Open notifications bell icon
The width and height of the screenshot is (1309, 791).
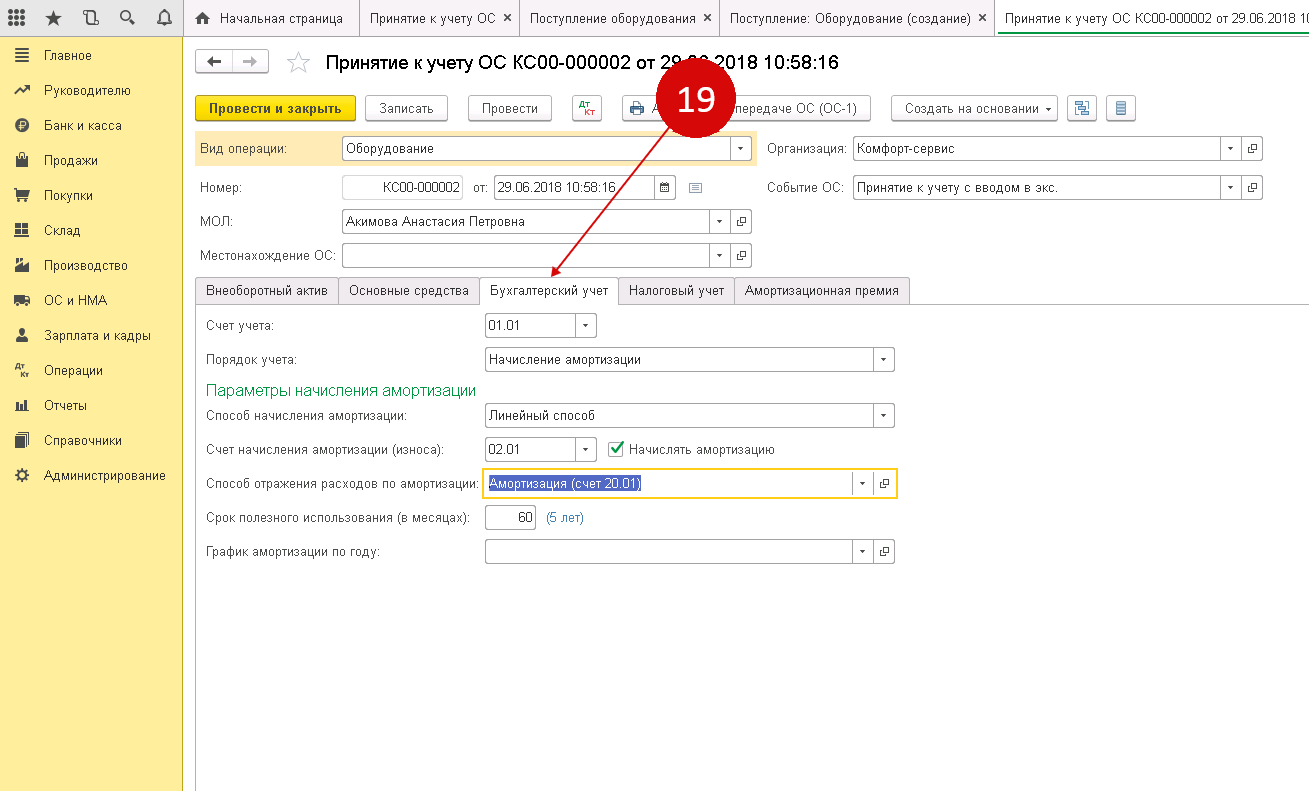click(164, 18)
